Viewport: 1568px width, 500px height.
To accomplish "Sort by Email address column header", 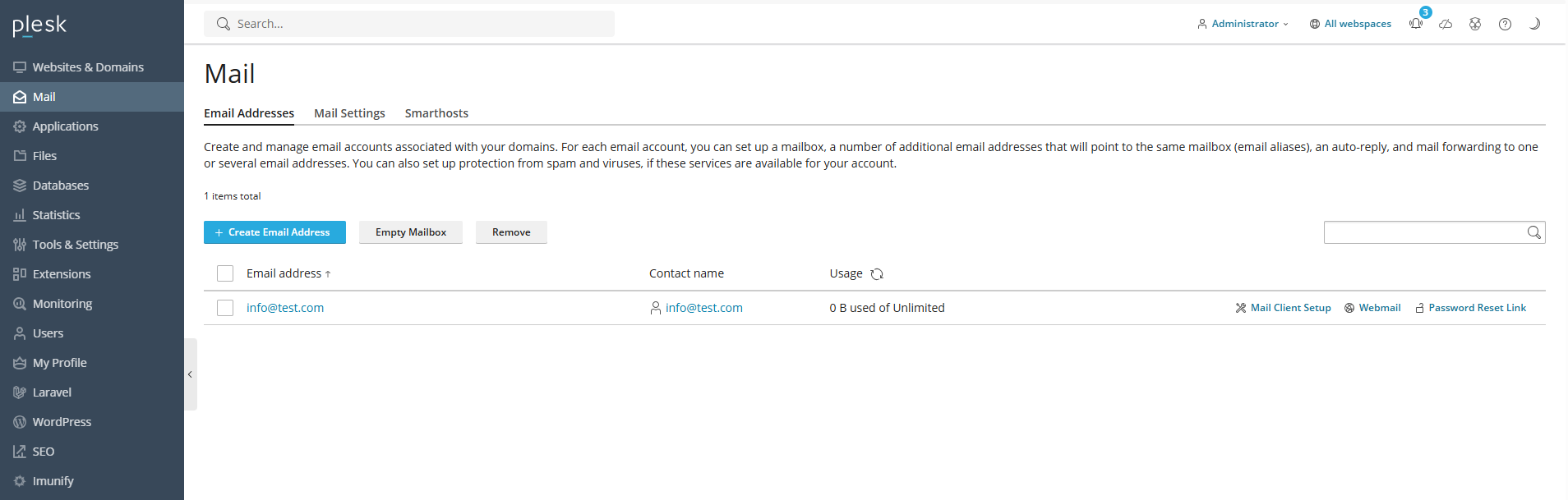I will tap(284, 273).
